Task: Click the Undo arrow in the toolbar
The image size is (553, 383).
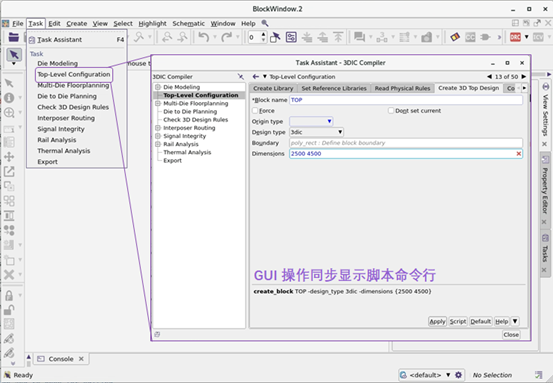Action: point(203,37)
